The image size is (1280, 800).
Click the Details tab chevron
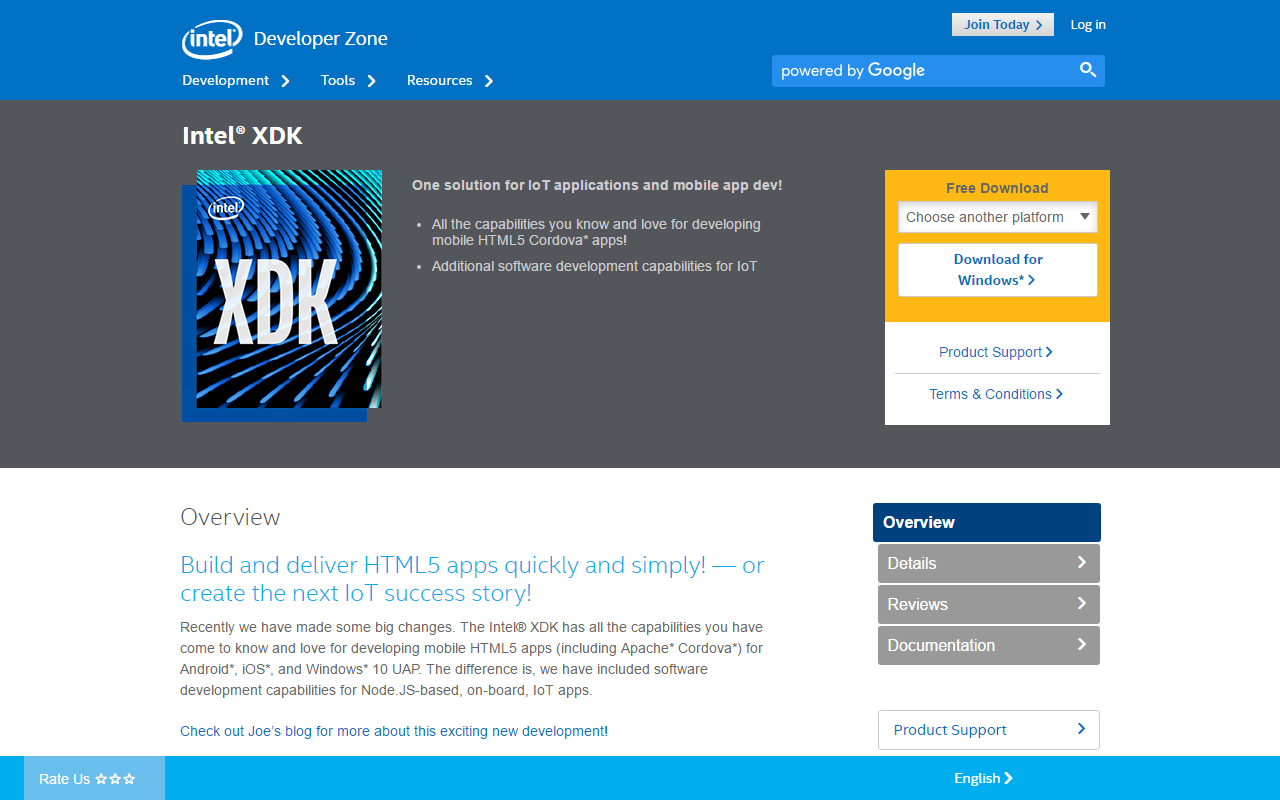[x=1081, y=563]
